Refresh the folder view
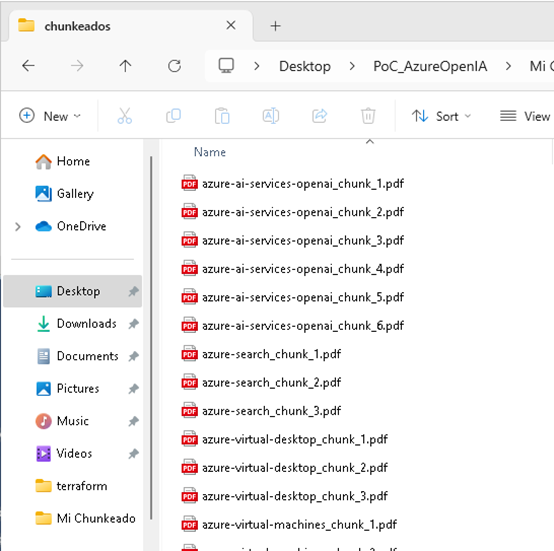 pyautogui.click(x=174, y=66)
